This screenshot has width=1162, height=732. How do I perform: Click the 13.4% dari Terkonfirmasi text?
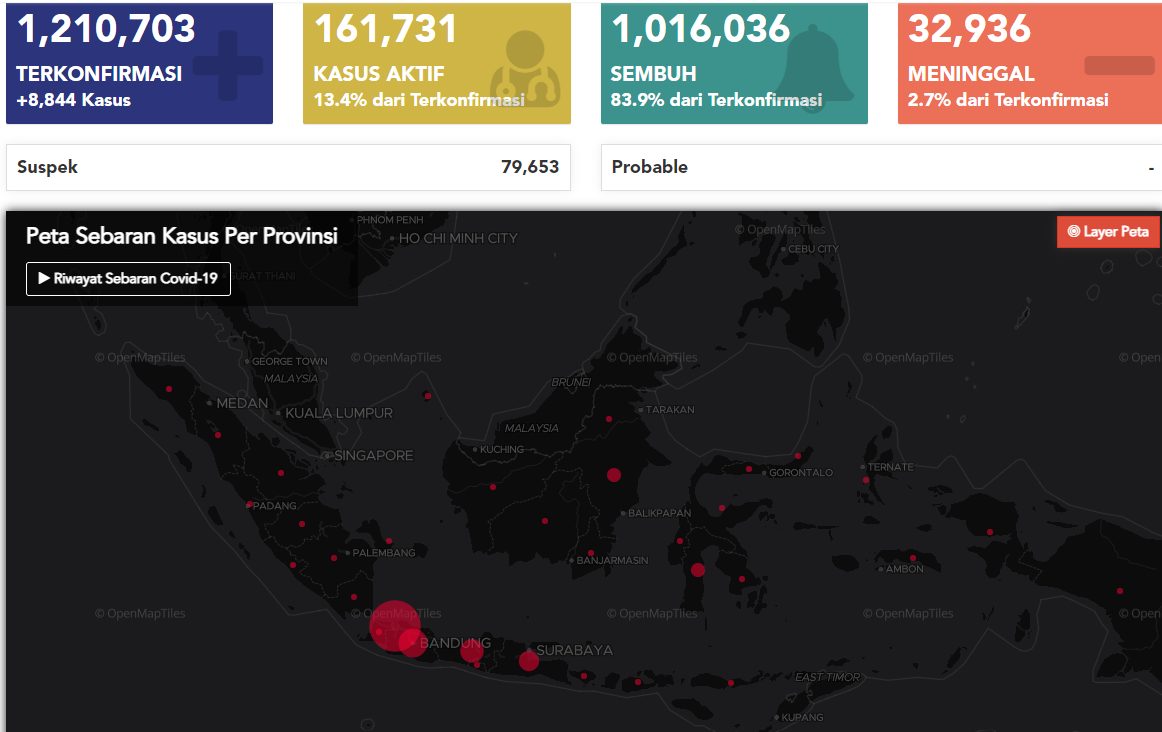(x=419, y=100)
